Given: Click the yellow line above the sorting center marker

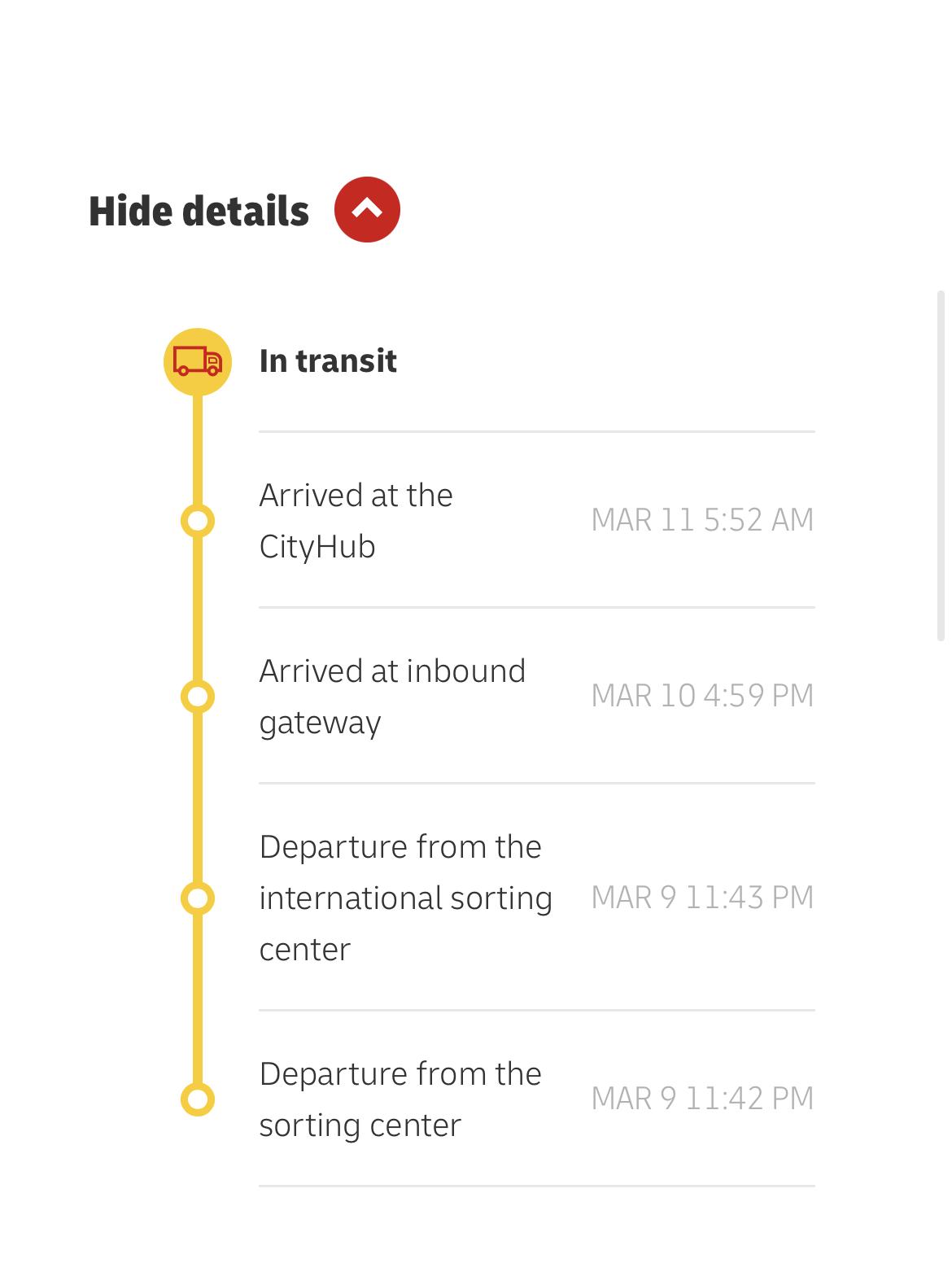Looking at the screenshot, I should pos(198,999).
